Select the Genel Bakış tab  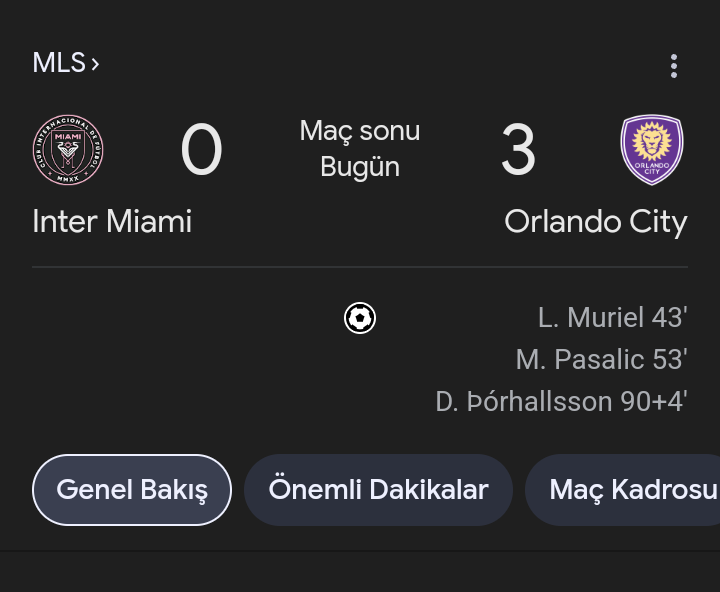click(x=132, y=490)
